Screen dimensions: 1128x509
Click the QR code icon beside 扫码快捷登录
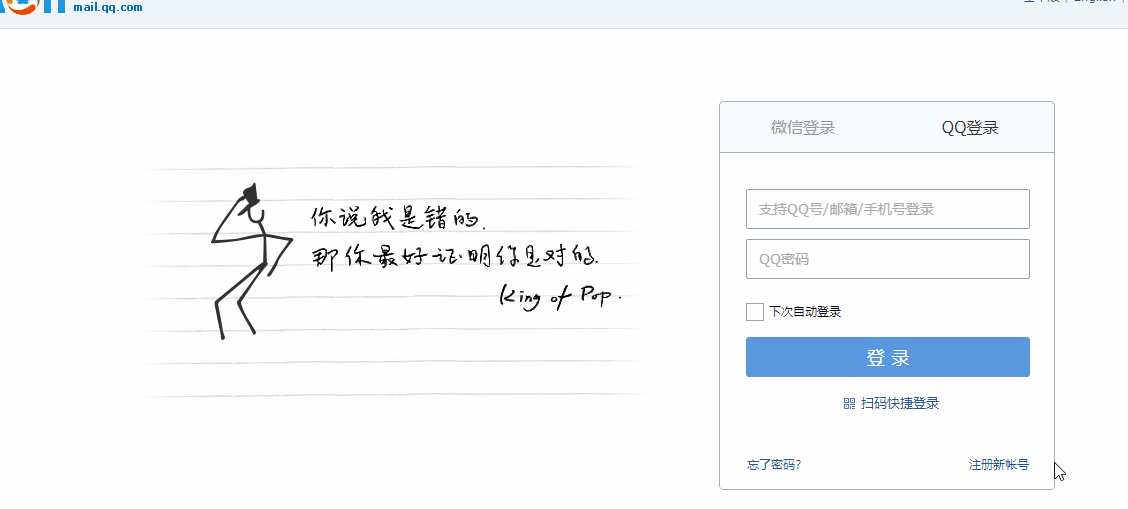[x=850, y=403]
